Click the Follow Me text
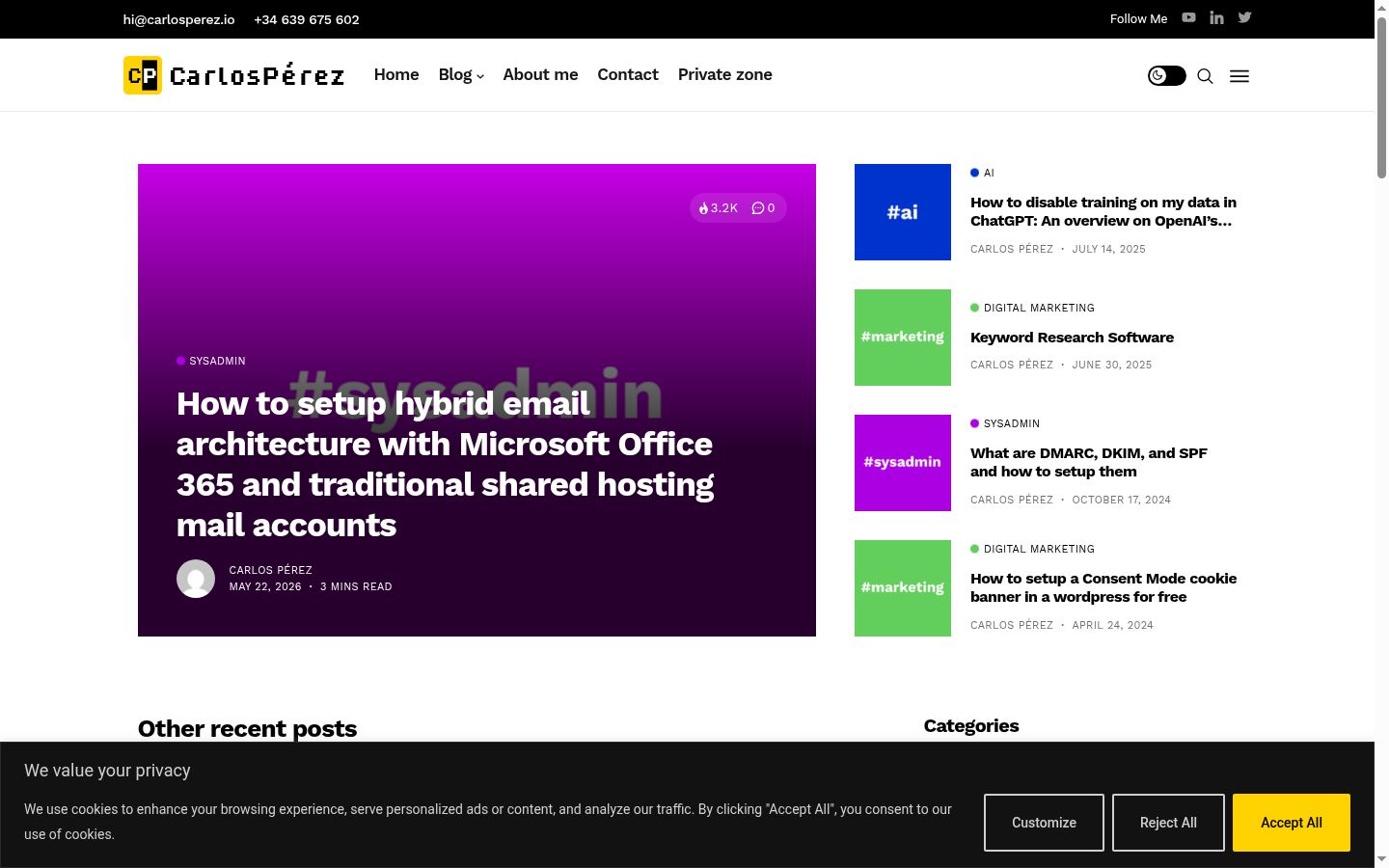Image resolution: width=1389 pixels, height=868 pixels. (1138, 18)
